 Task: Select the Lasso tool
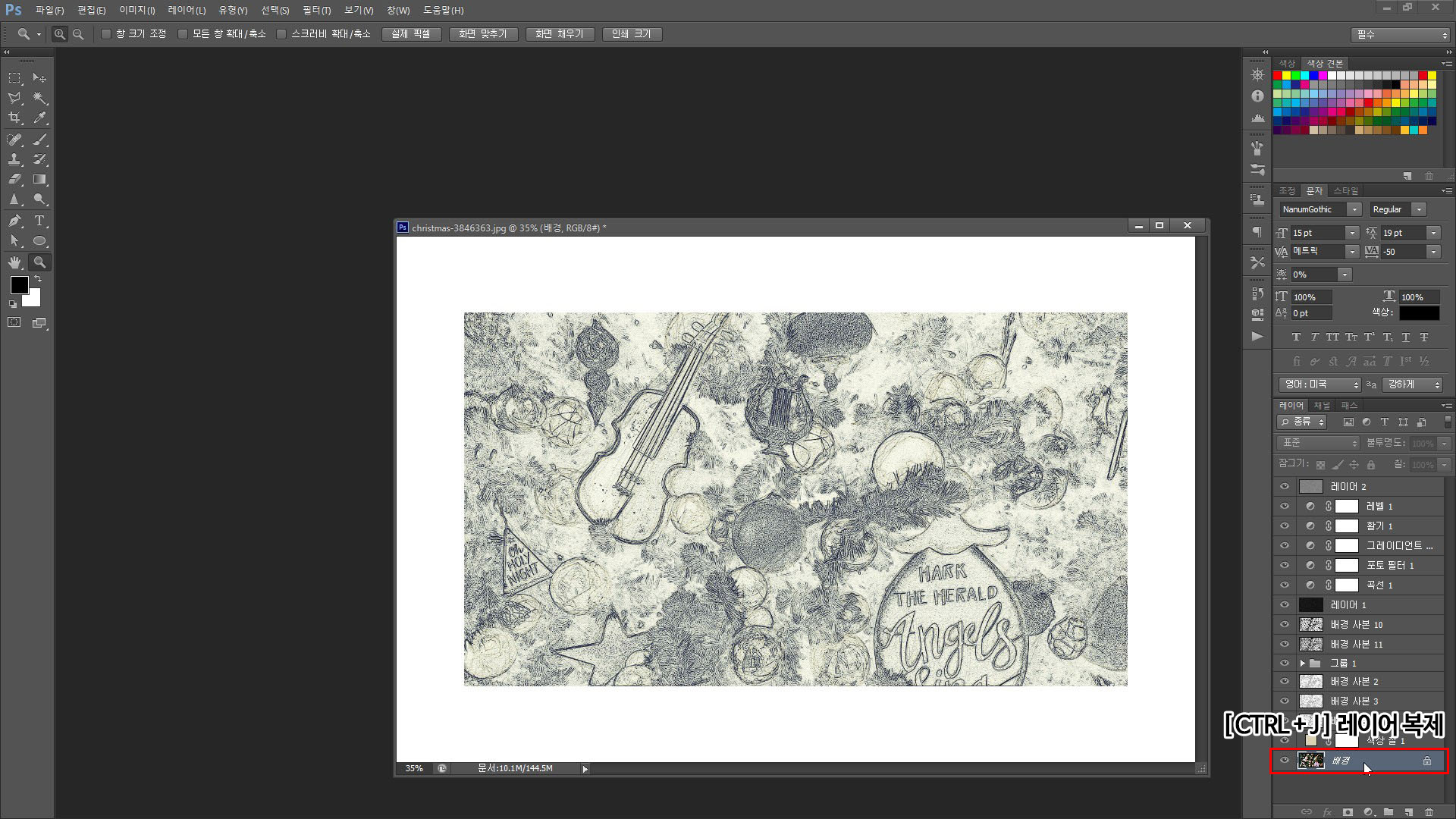click(14, 98)
